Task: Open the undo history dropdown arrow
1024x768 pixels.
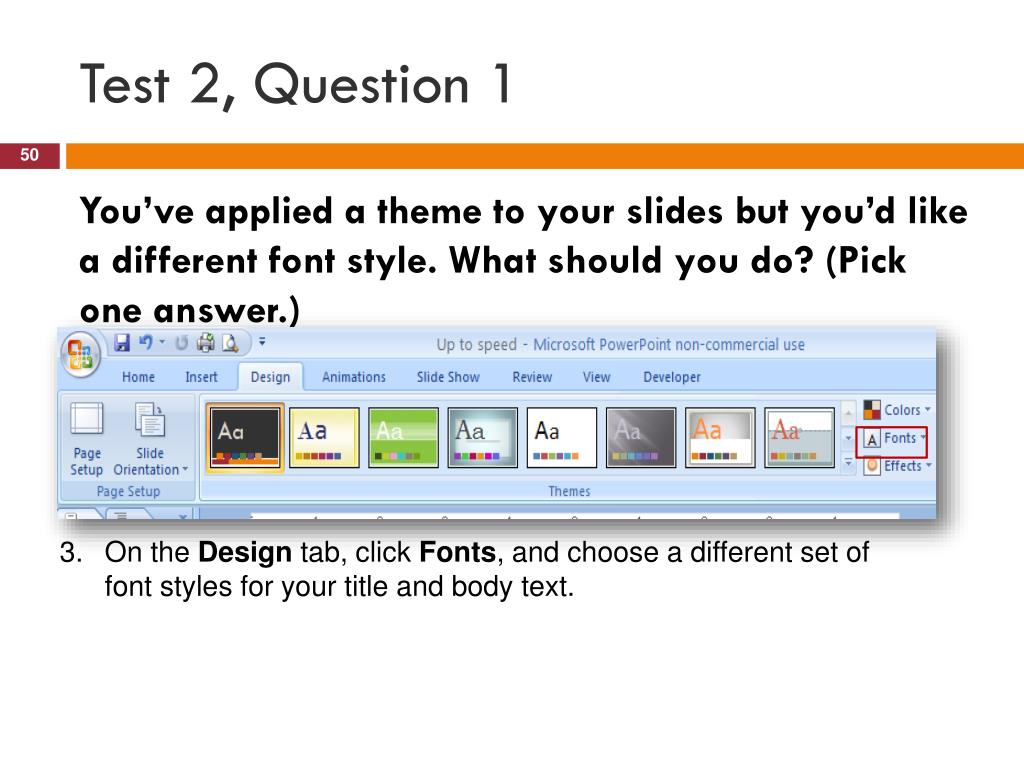Action: (x=163, y=342)
